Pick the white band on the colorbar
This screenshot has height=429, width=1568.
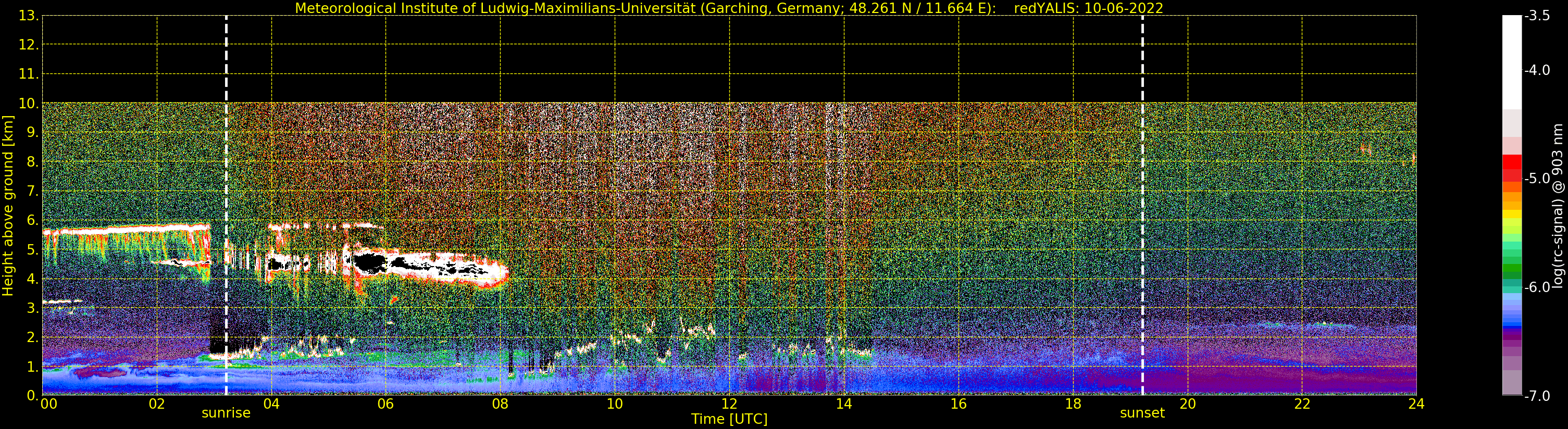pyautogui.click(x=1512, y=62)
